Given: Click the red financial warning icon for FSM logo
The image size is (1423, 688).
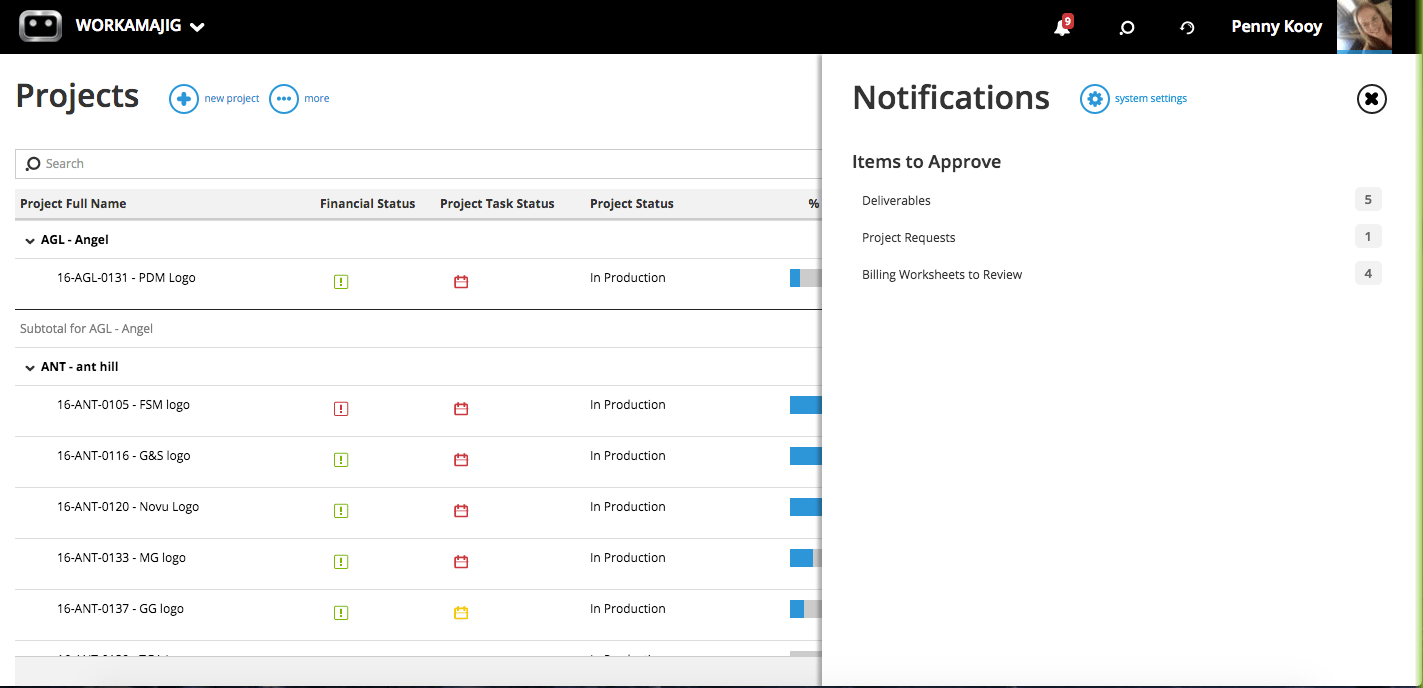Looking at the screenshot, I should click(341, 409).
